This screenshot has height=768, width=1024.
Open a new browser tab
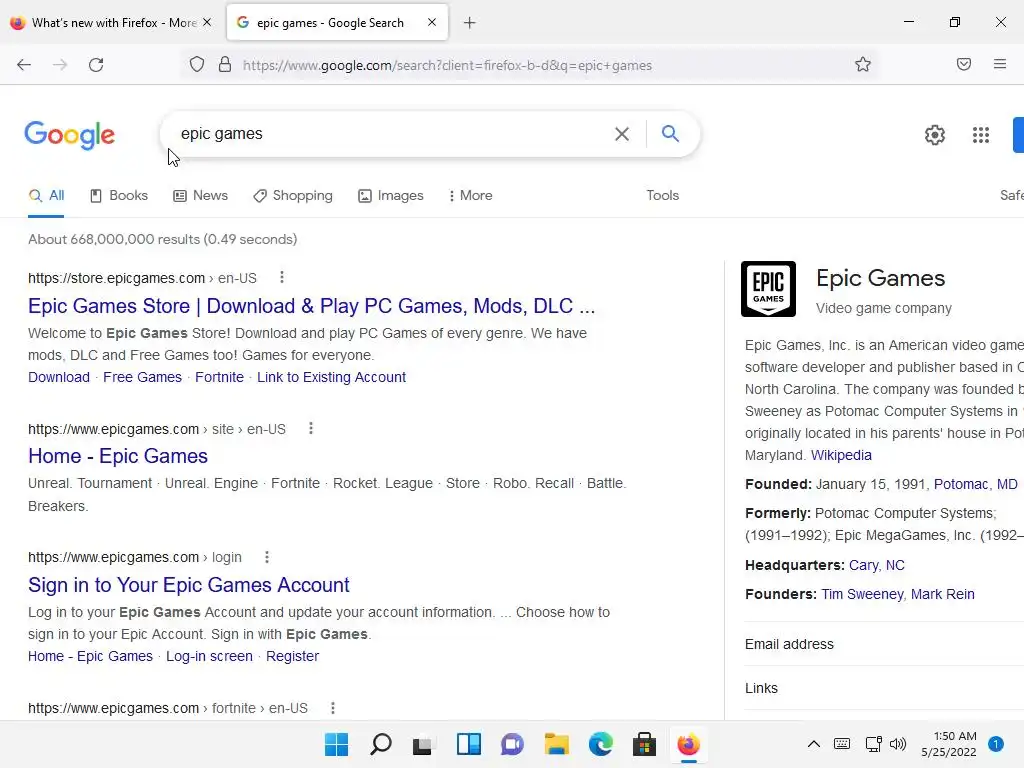tap(470, 23)
